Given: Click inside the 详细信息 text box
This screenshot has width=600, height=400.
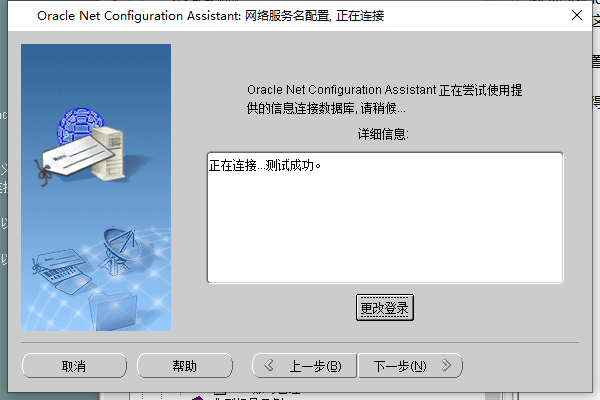Looking at the screenshot, I should click(x=385, y=217).
